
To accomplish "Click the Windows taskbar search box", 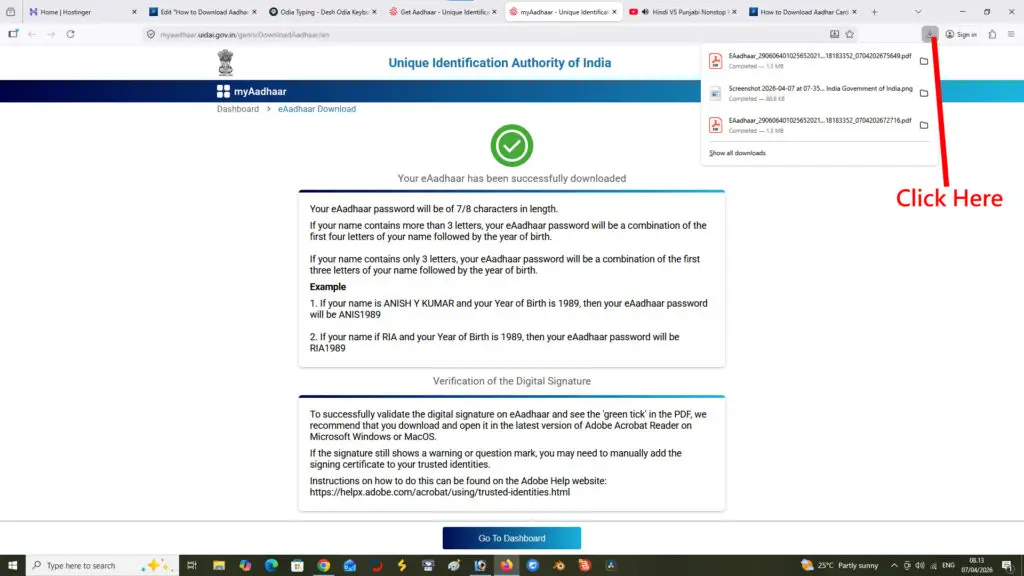I will click(90, 565).
